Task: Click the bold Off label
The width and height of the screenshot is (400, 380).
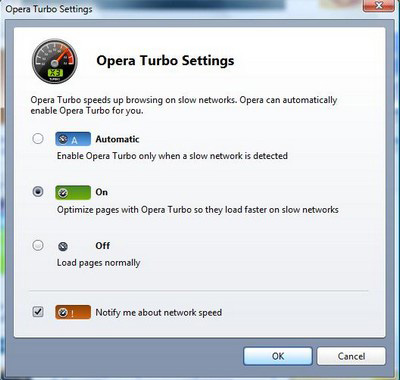Action: point(102,246)
